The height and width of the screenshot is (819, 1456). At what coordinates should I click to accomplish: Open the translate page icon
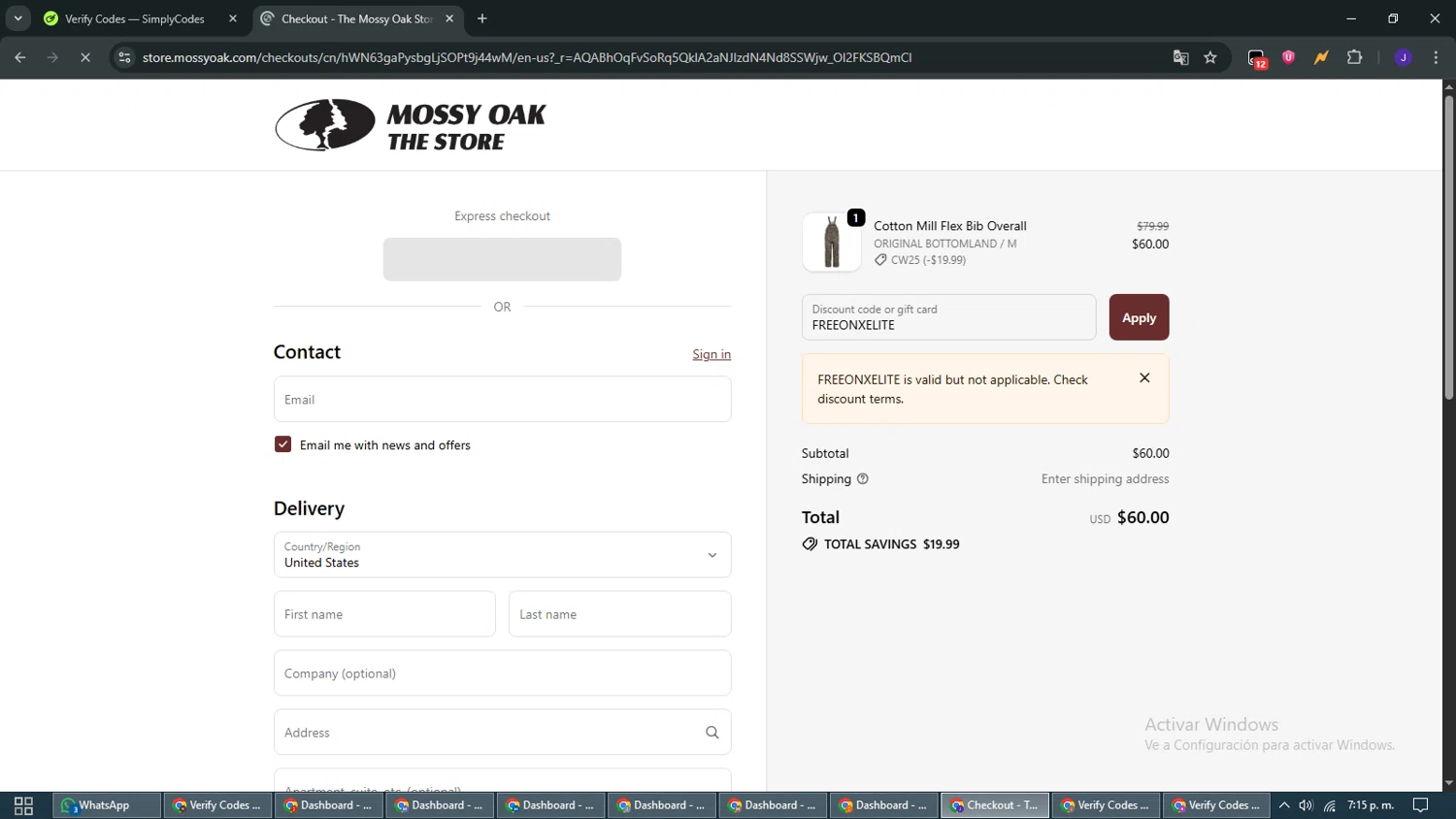point(1180,57)
